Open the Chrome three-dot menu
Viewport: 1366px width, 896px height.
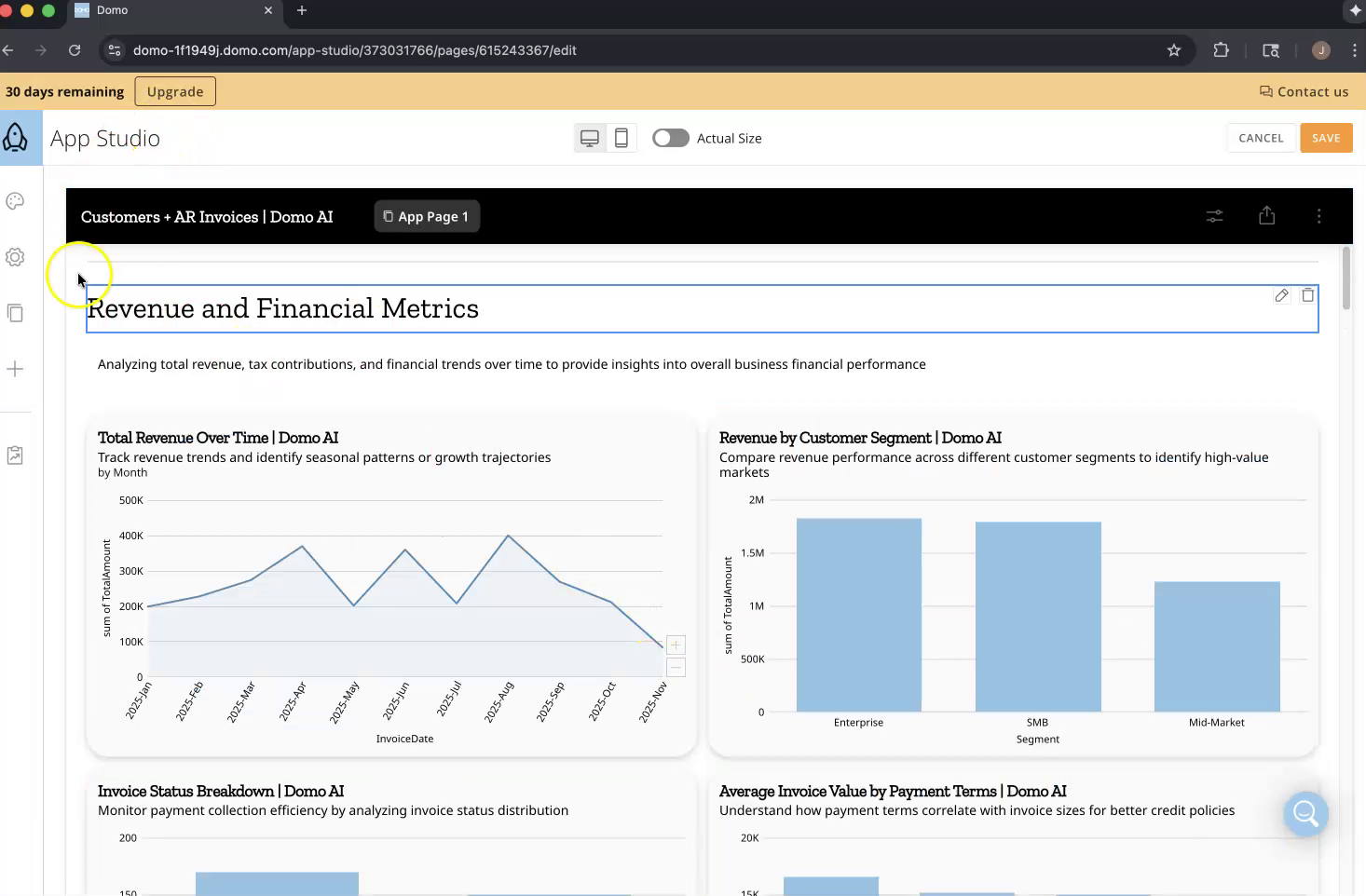pyautogui.click(x=1355, y=50)
